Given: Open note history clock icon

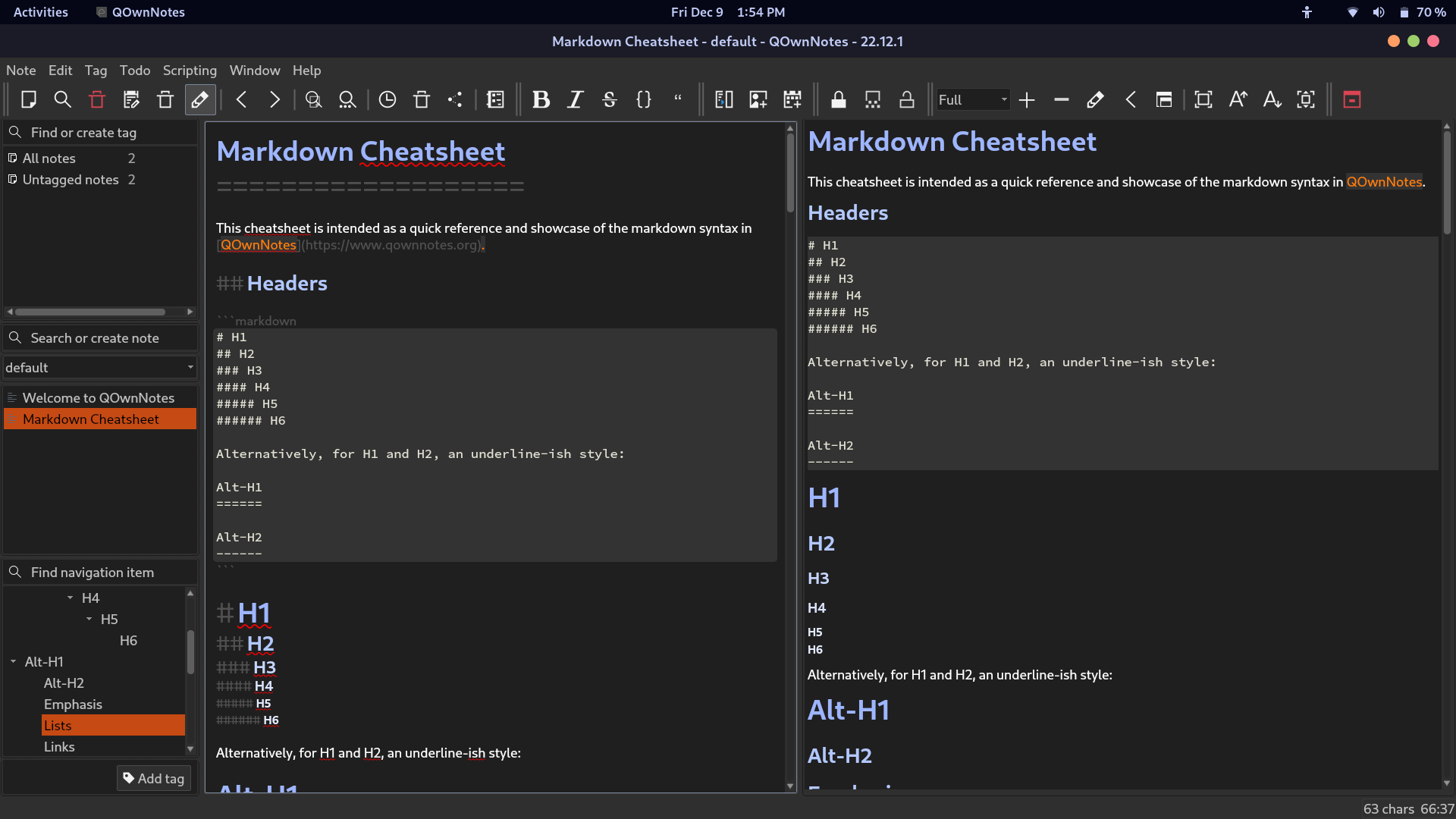Looking at the screenshot, I should (x=388, y=99).
